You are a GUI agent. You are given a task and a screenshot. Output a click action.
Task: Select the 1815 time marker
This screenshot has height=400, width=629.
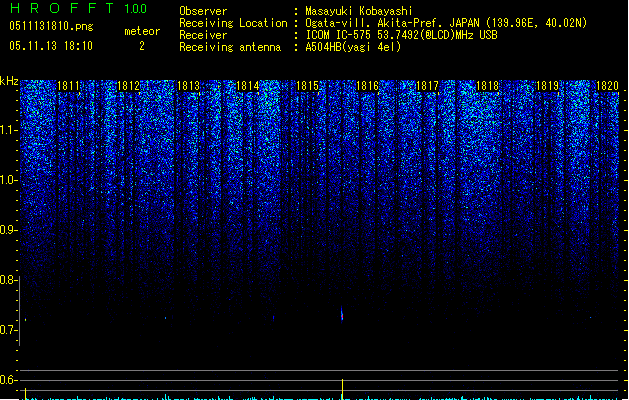pos(307,86)
